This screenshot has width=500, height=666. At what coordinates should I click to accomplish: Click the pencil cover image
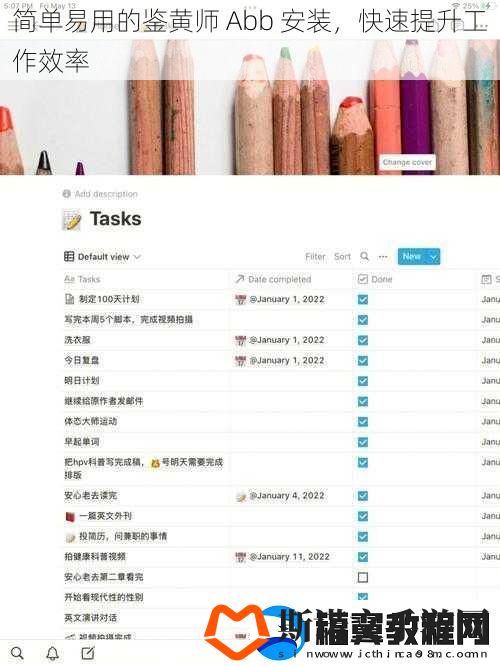250,106
